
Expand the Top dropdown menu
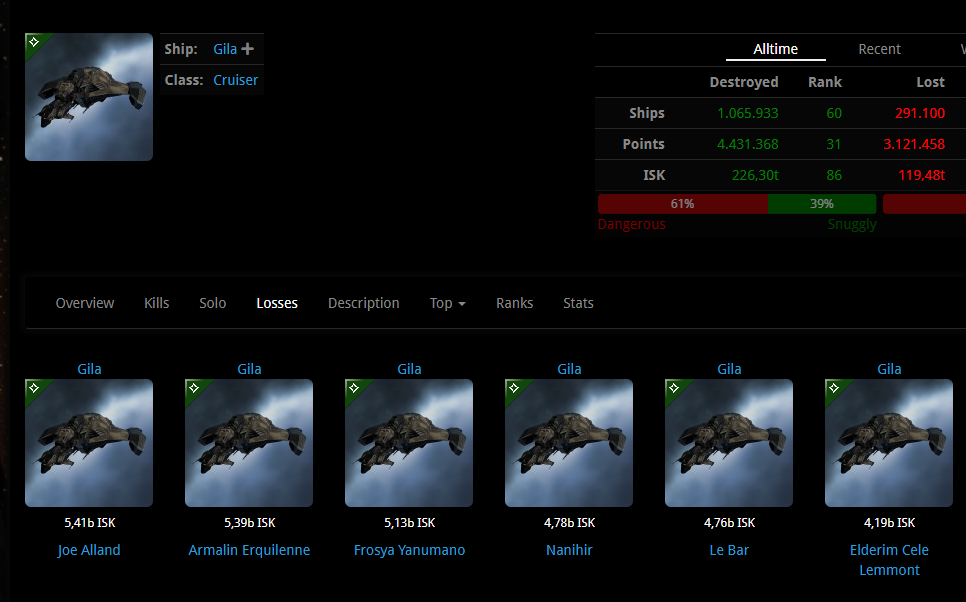tap(447, 303)
